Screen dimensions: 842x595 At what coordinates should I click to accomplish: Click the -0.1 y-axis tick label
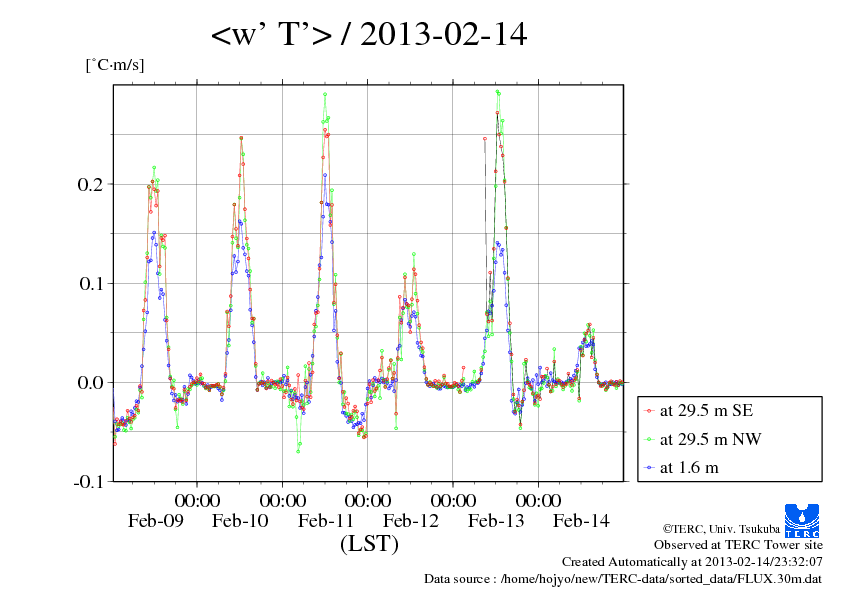[87, 481]
